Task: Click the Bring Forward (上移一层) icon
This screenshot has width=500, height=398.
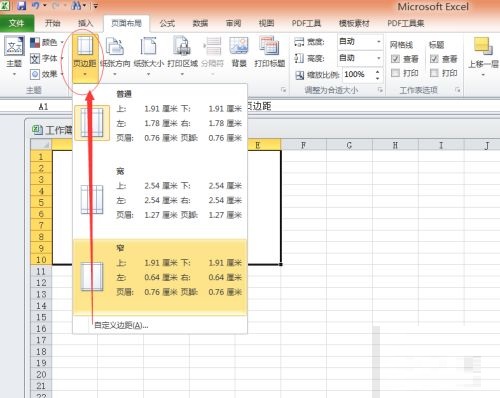Action: point(483,46)
